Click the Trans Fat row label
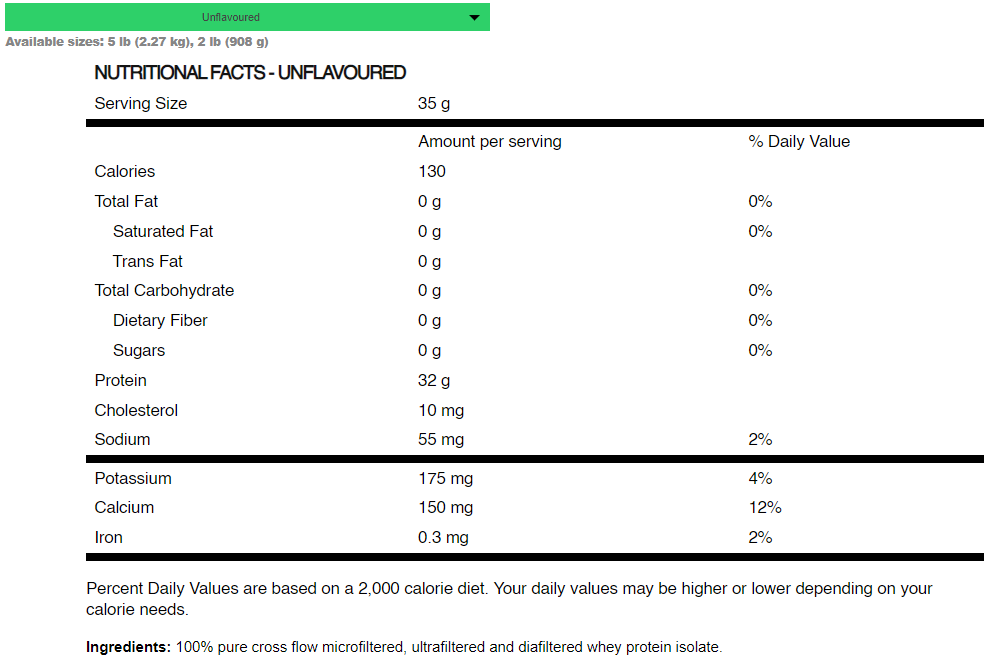Image resolution: width=994 pixels, height=660 pixels. tap(148, 262)
